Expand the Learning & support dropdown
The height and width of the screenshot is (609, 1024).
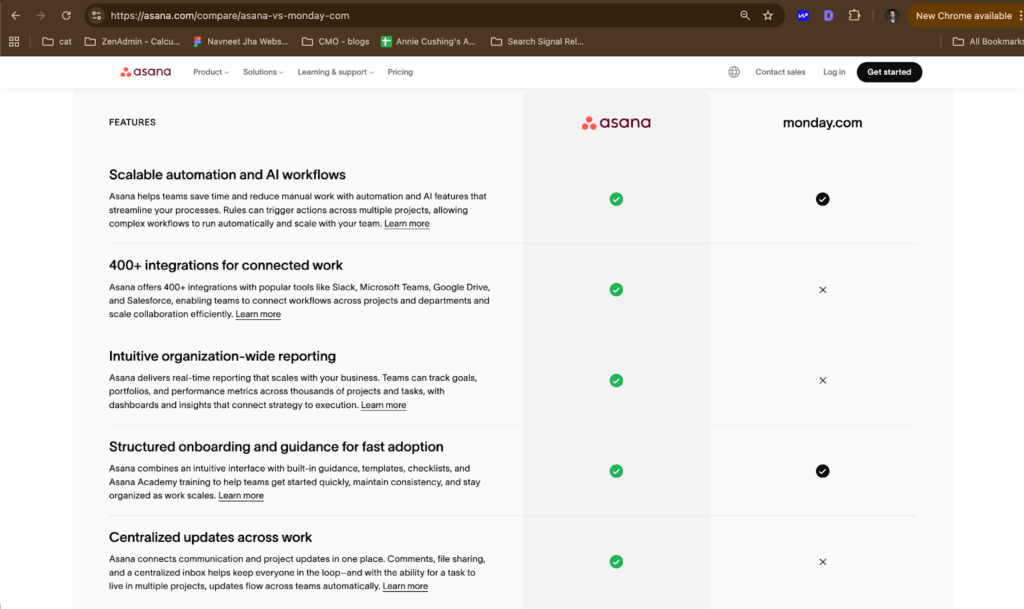click(x=335, y=72)
